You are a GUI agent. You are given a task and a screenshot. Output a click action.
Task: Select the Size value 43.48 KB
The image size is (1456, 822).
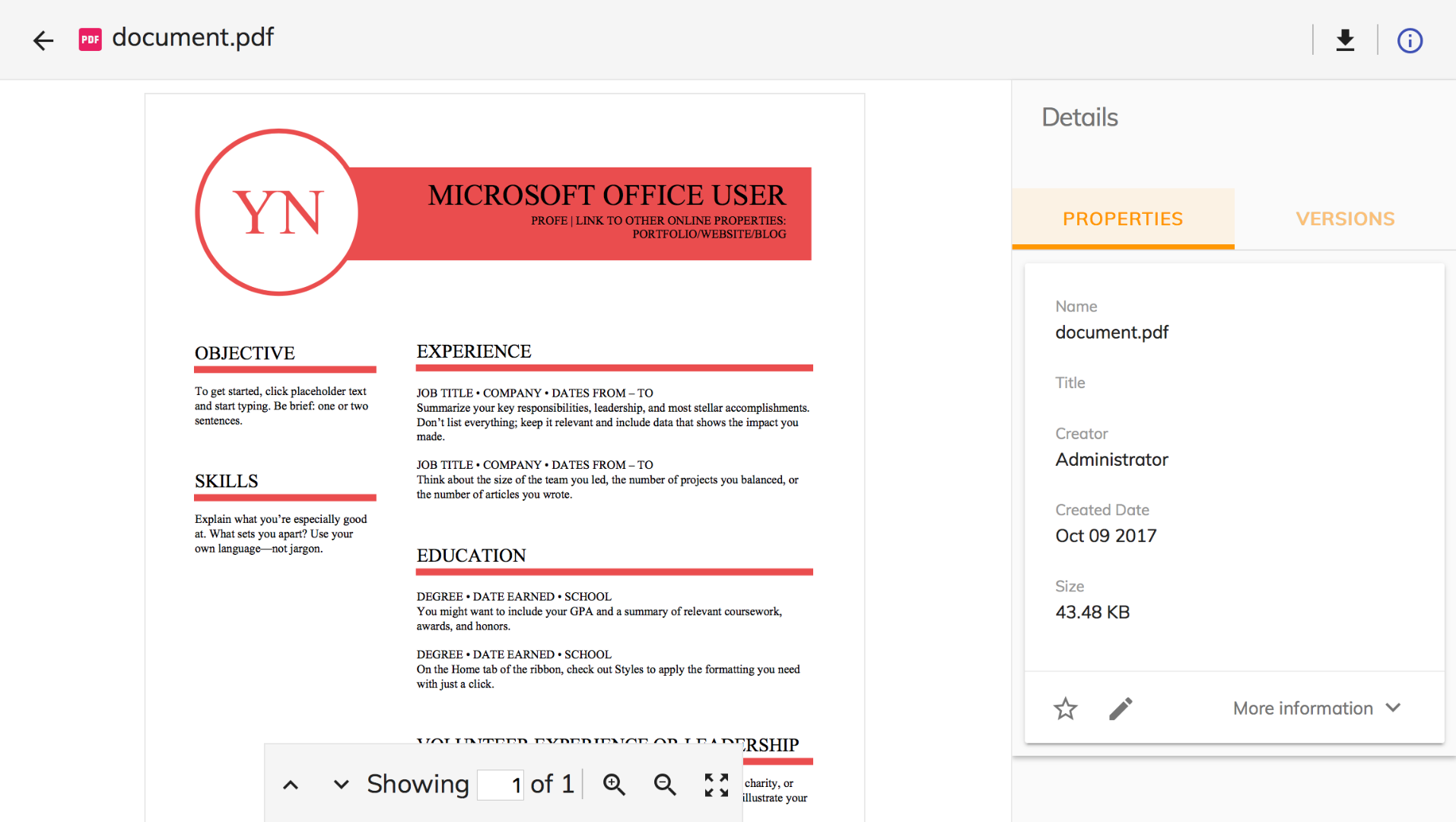1092,613
